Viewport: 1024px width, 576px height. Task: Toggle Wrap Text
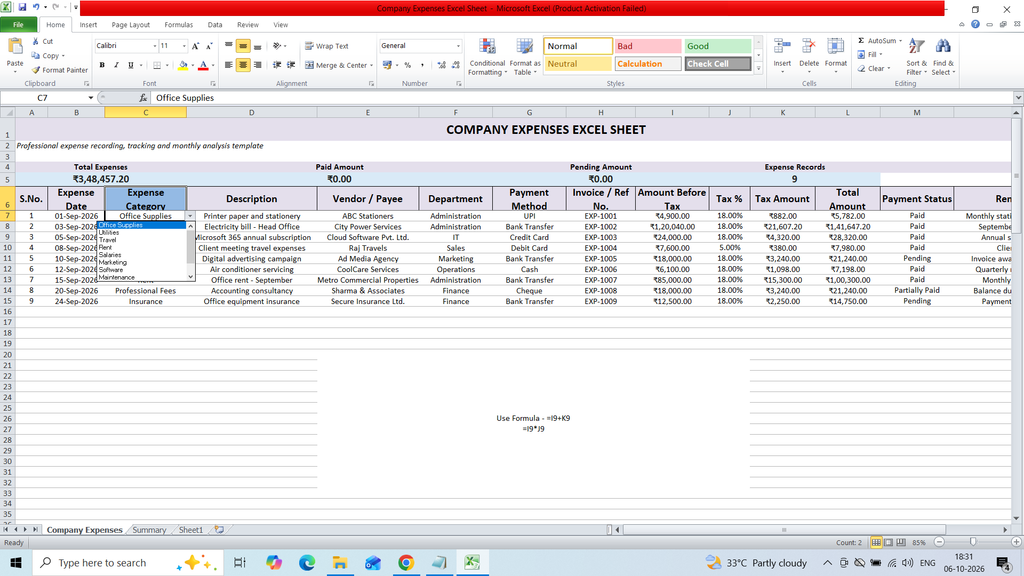tap(327, 46)
